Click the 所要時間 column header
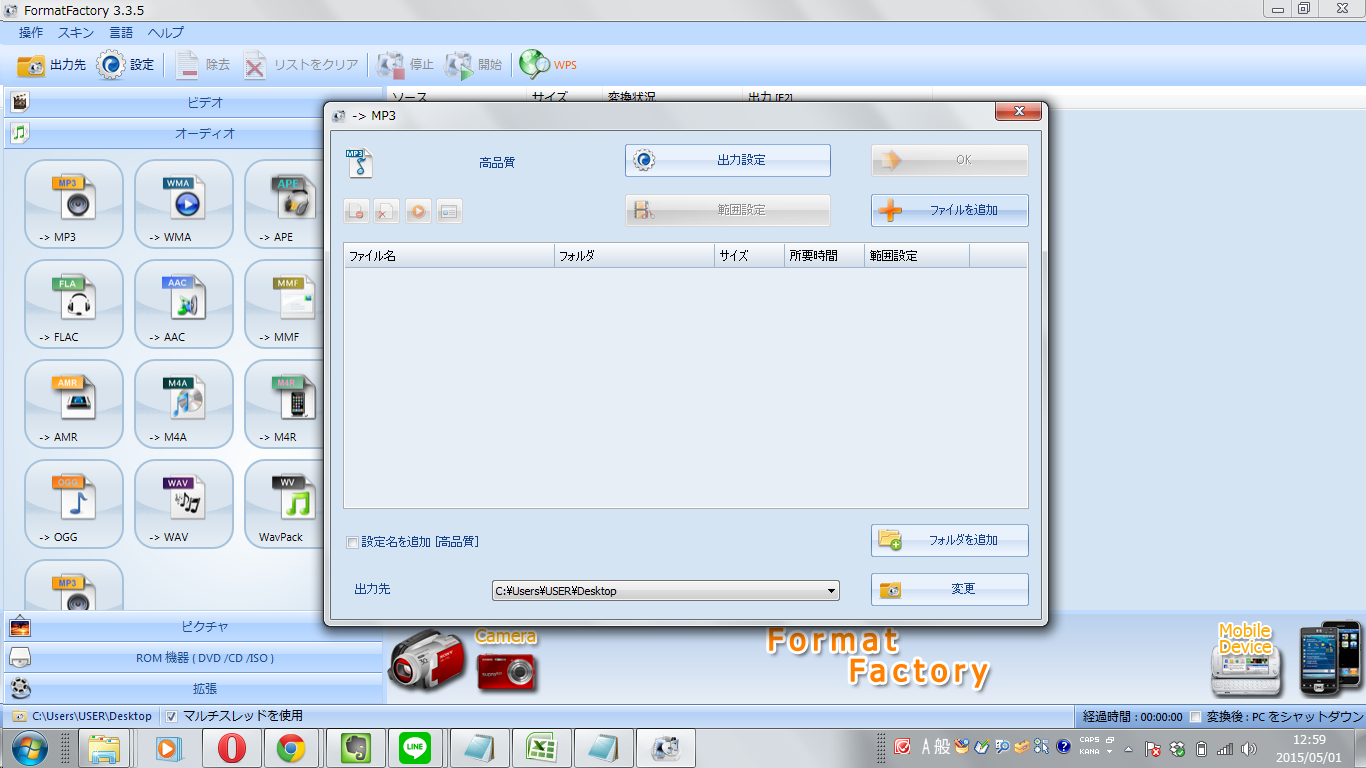The width and height of the screenshot is (1366, 768). click(x=825, y=256)
